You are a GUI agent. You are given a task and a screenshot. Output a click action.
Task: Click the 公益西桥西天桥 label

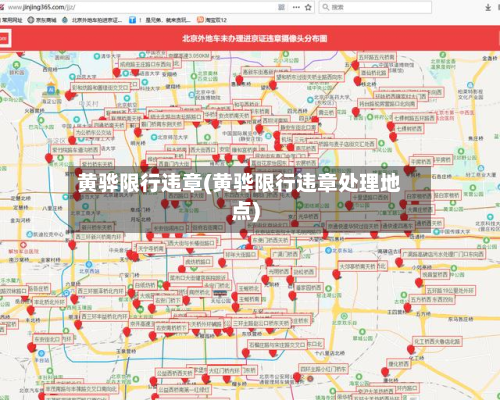175,372
